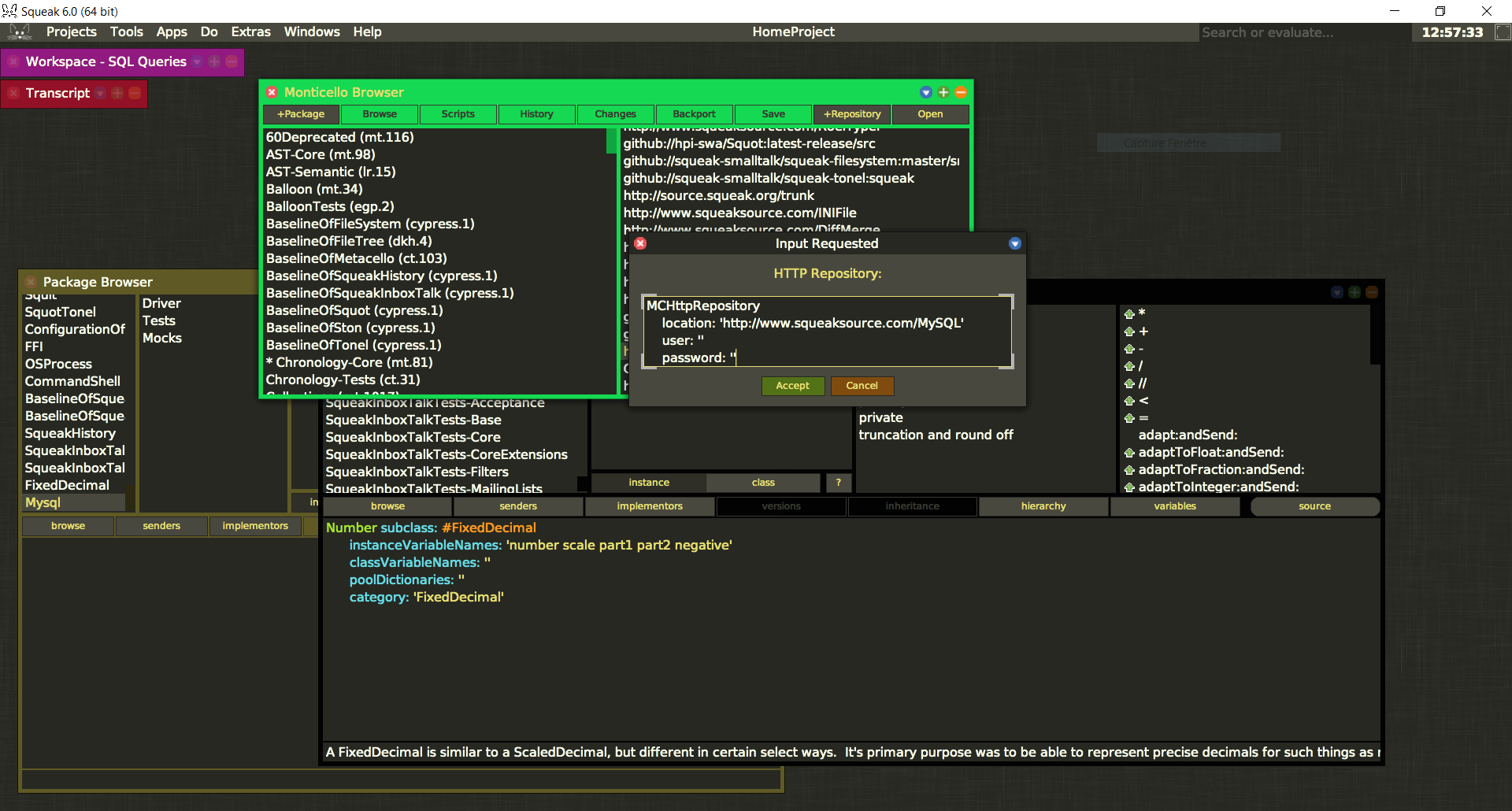Click the ? class comment toggle
Screen dimensions: 1512x811
(838, 483)
